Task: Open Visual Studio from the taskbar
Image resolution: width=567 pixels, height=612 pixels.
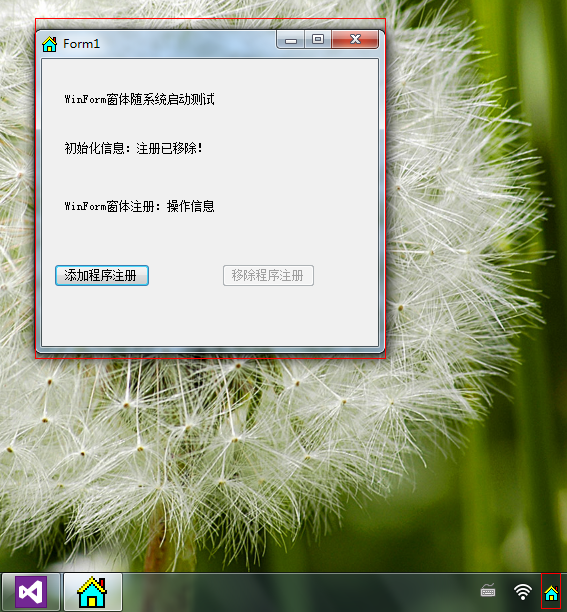Action: [x=31, y=592]
